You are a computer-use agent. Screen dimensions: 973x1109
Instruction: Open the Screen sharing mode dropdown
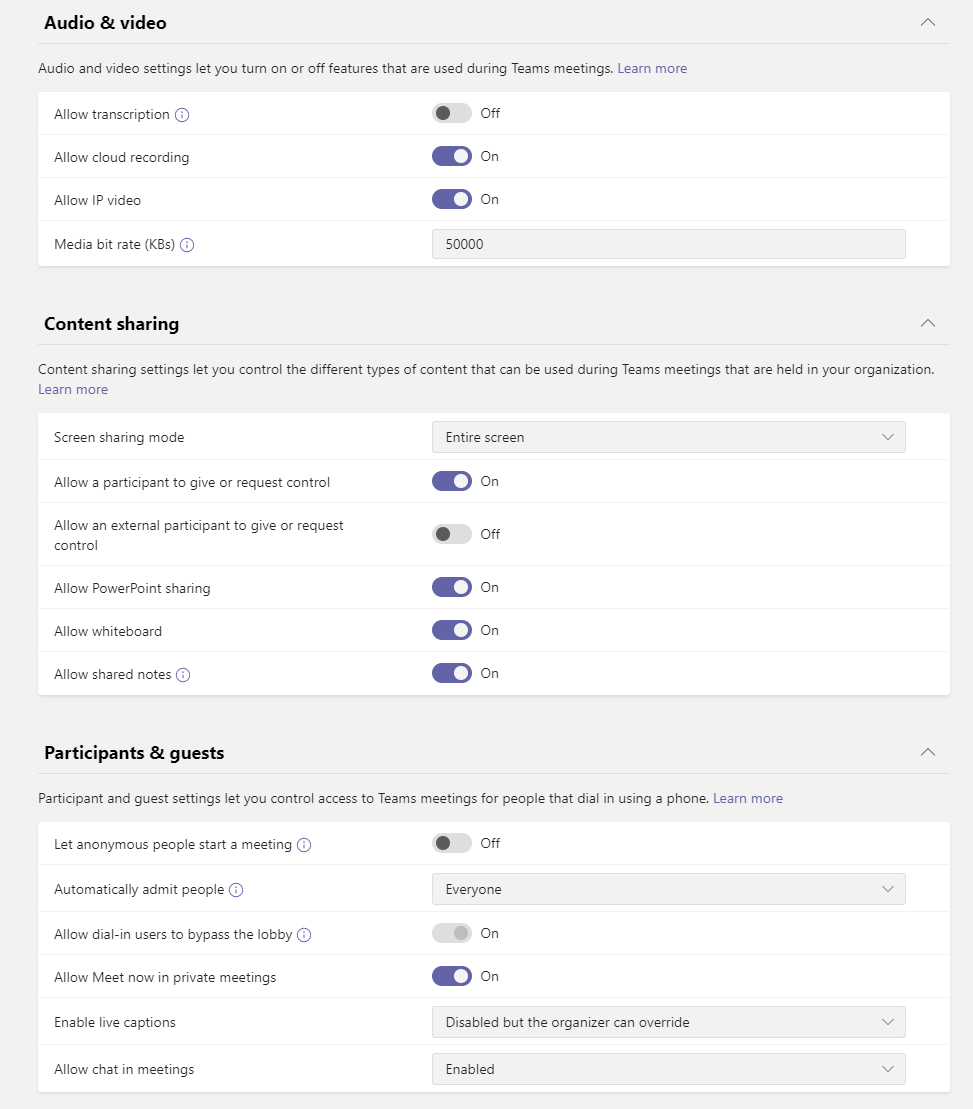pyautogui.click(x=668, y=437)
